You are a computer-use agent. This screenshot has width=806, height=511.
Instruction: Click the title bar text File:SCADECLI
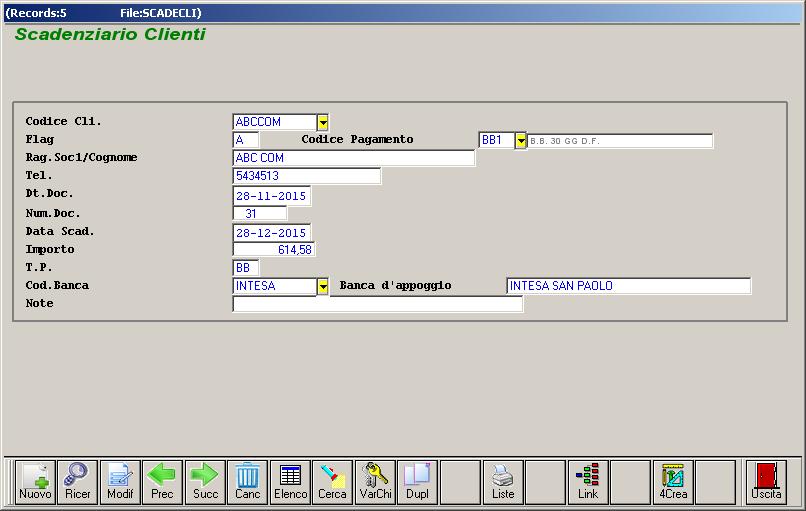[160, 13]
